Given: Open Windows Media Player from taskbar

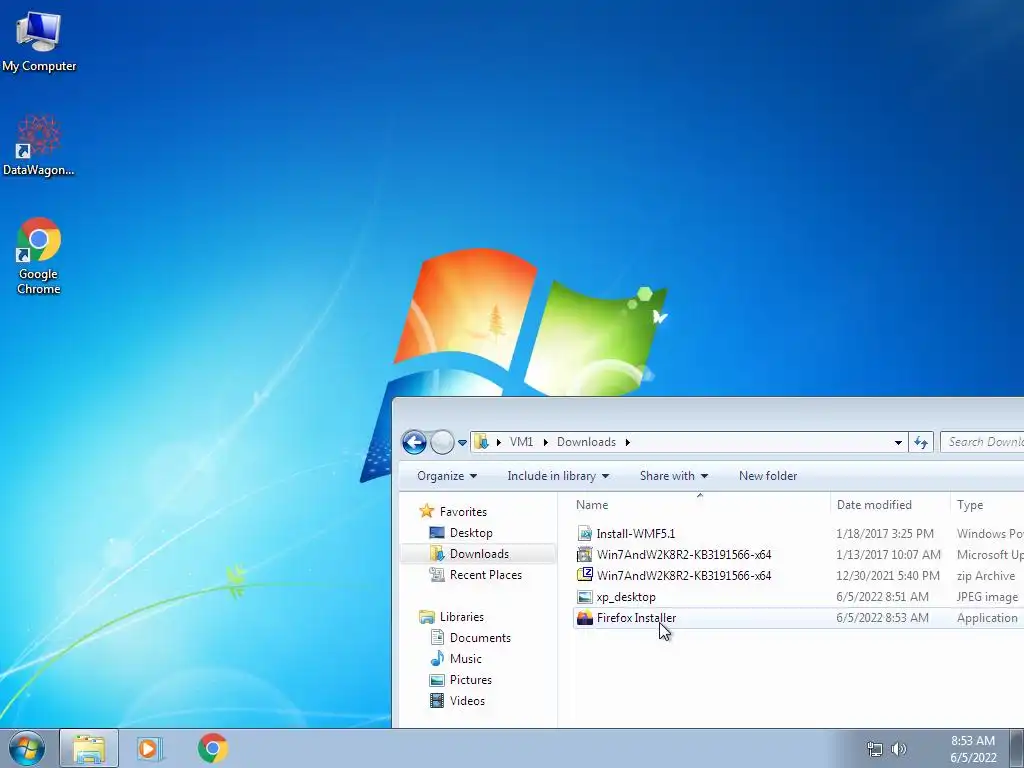Looking at the screenshot, I should coord(149,748).
